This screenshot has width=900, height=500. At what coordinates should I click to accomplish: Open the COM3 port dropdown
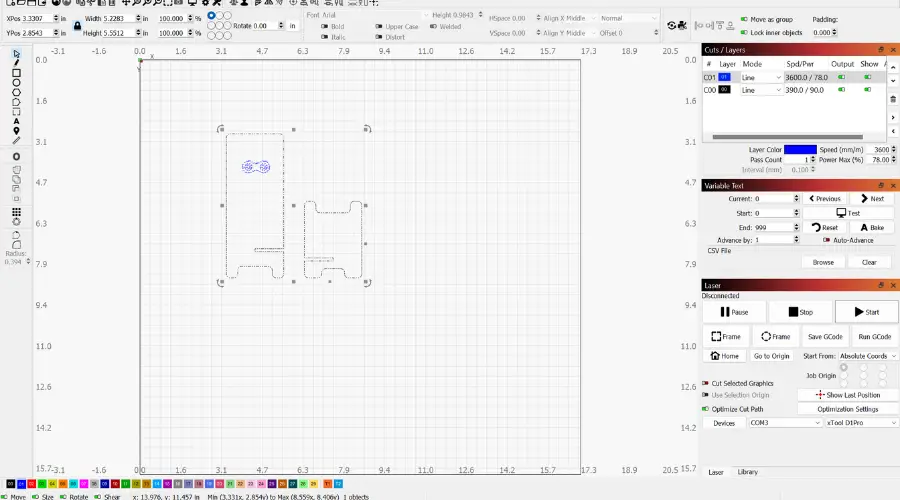pos(785,423)
